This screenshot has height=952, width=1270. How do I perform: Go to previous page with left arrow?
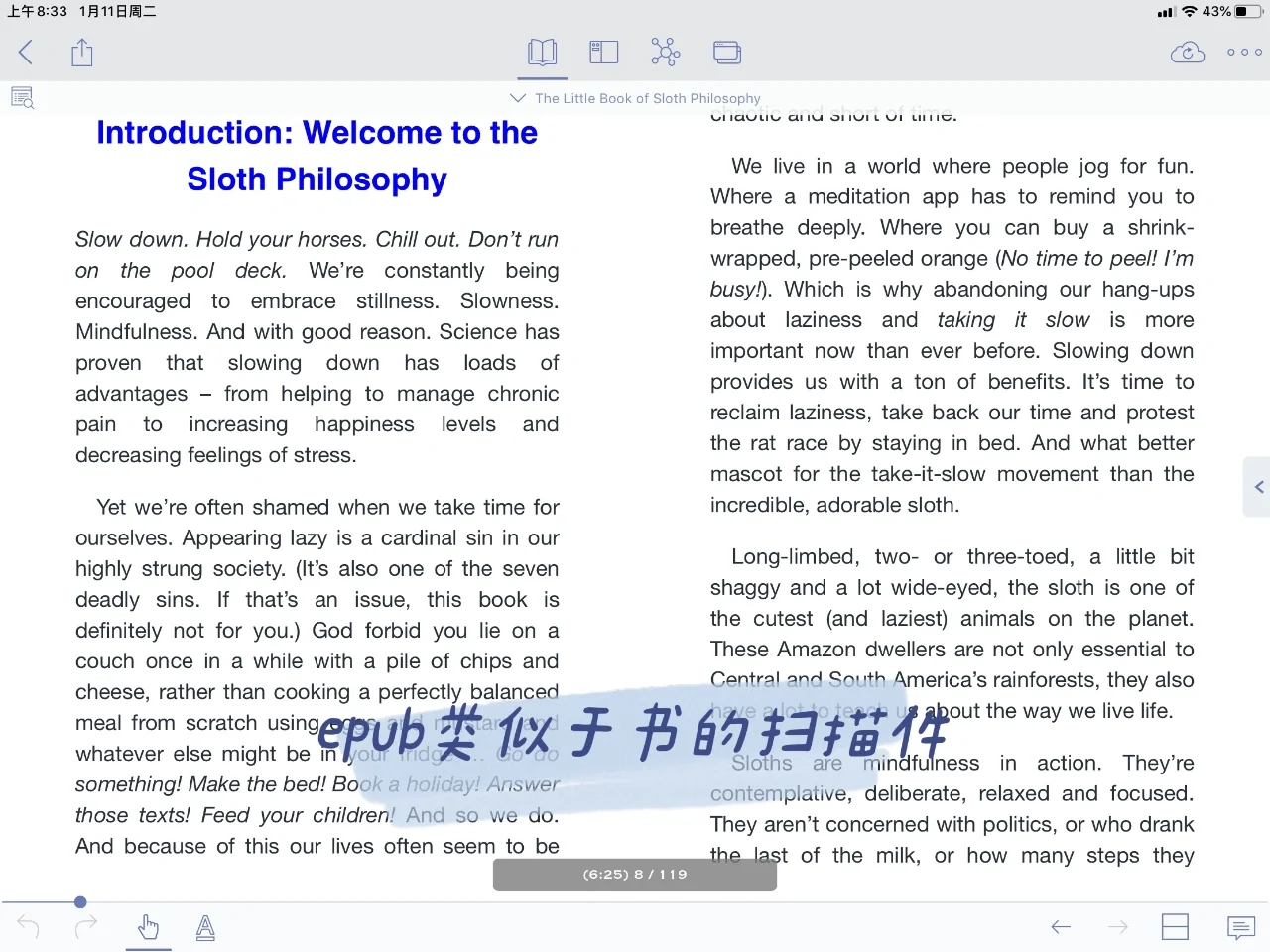tap(1061, 927)
